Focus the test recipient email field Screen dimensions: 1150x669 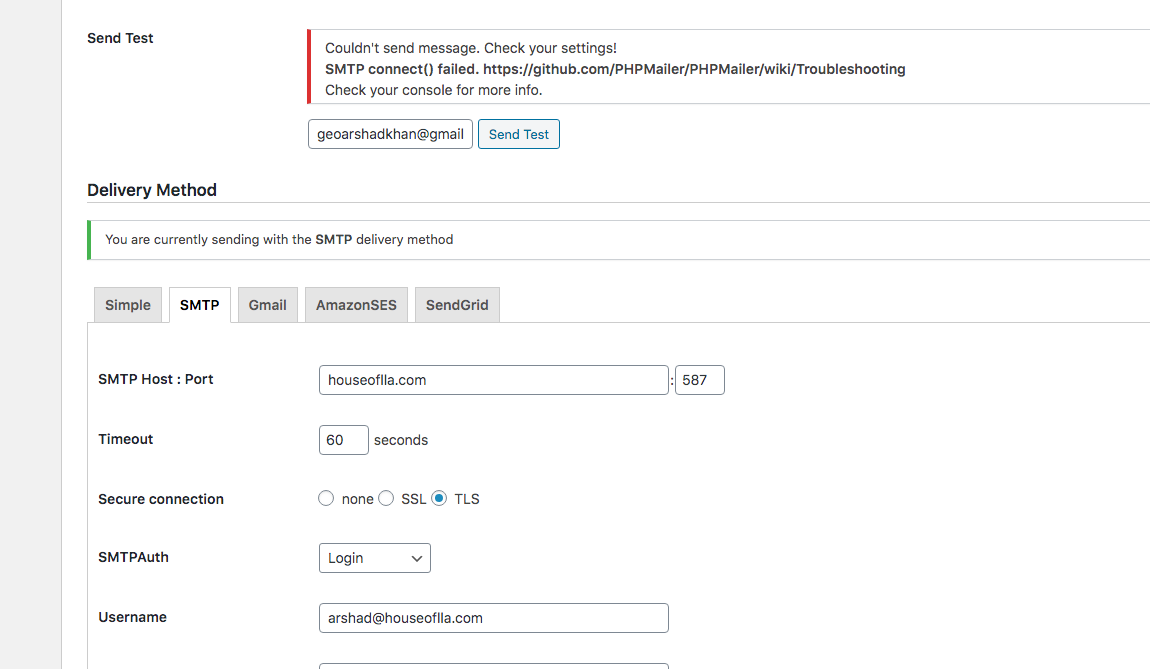coord(390,134)
